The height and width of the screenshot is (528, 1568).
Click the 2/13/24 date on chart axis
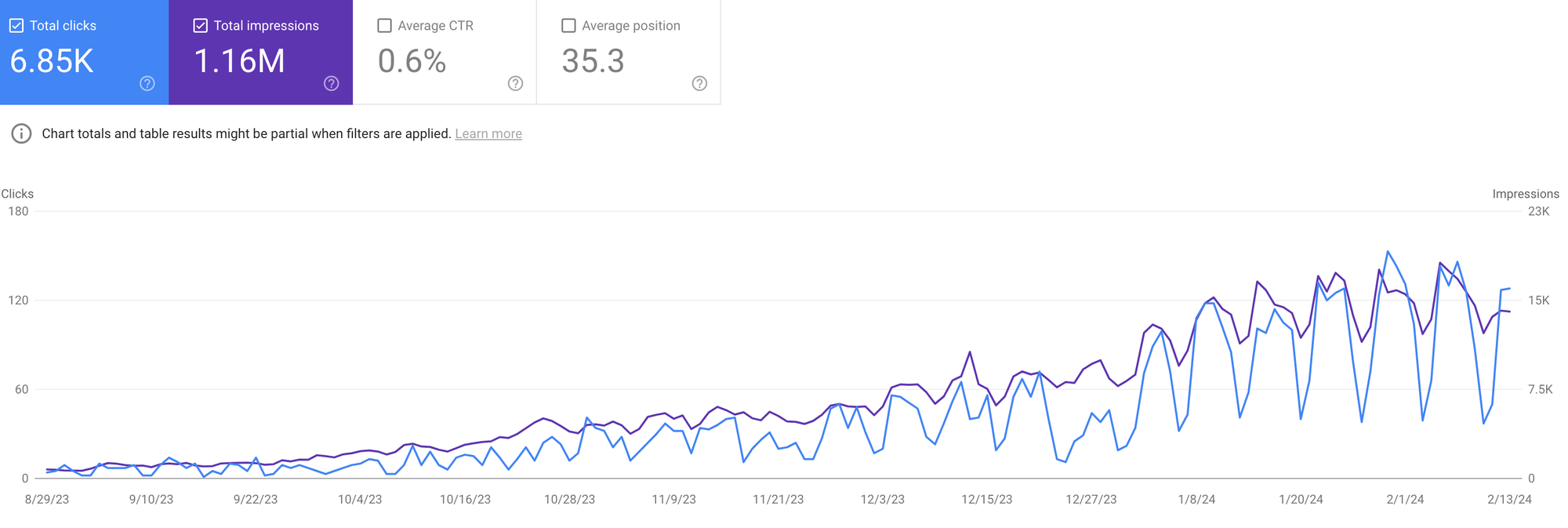point(1509,499)
